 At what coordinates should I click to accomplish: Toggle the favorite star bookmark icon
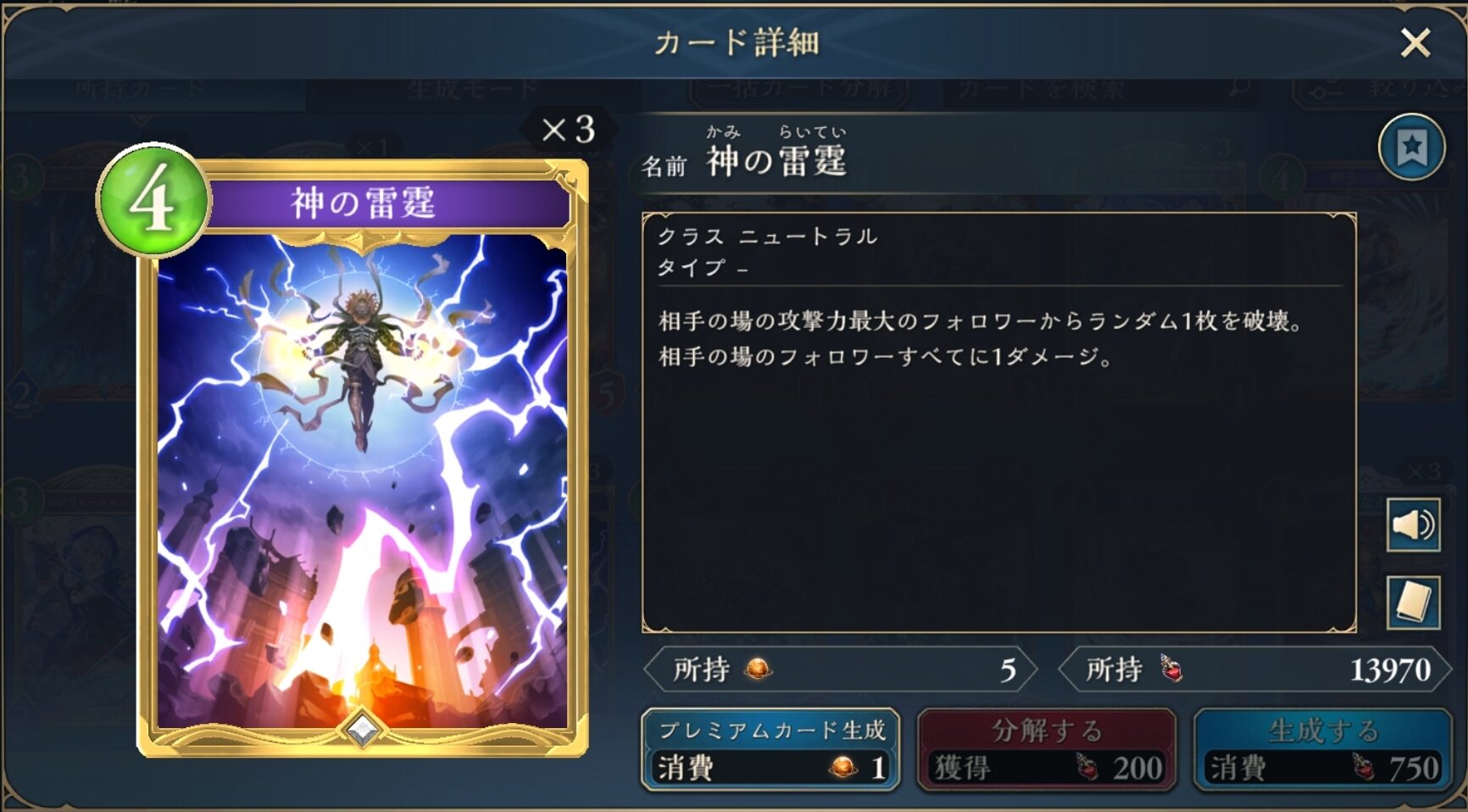[1411, 147]
